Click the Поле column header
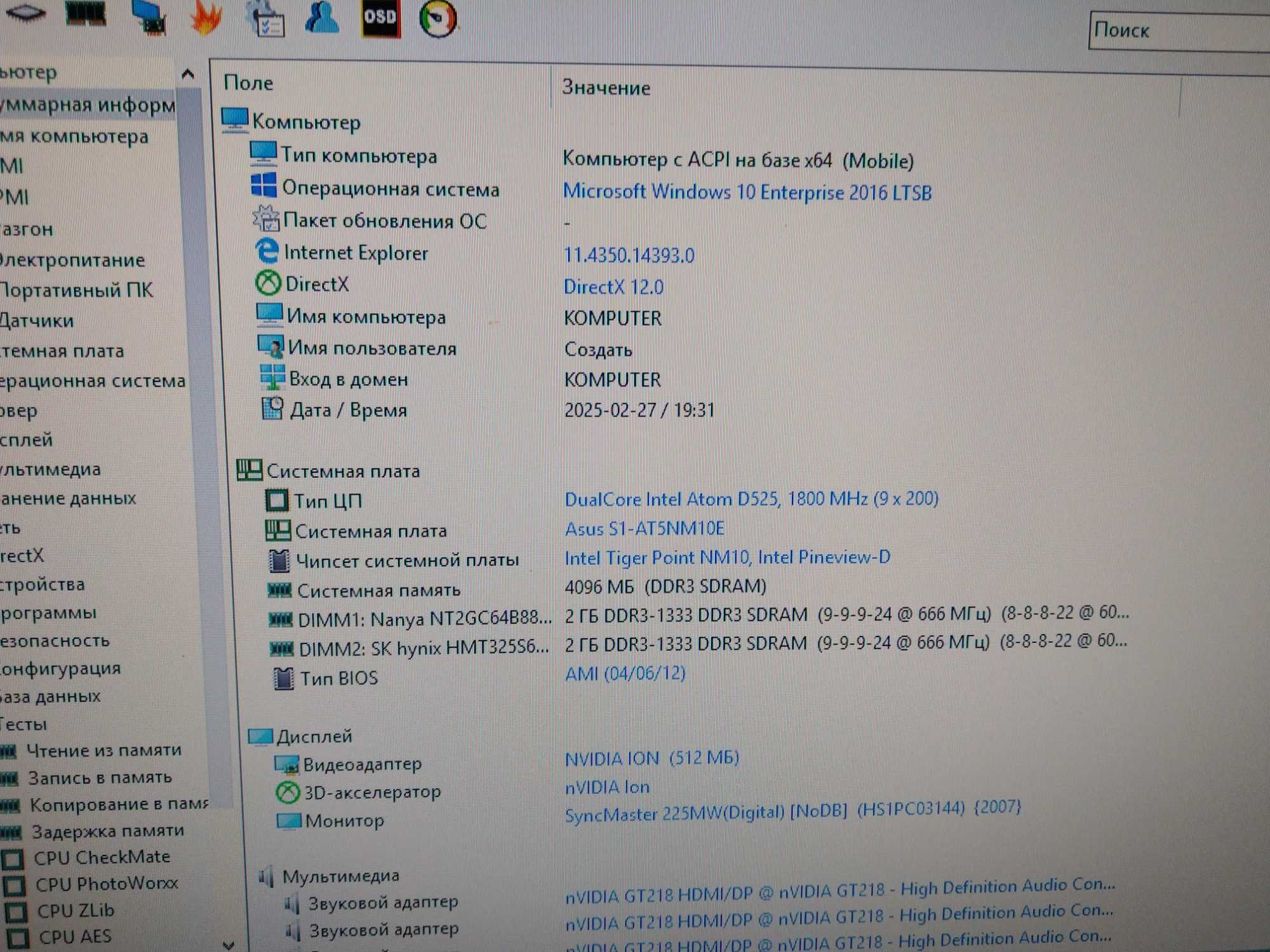The height and width of the screenshot is (952, 1270). tap(248, 83)
